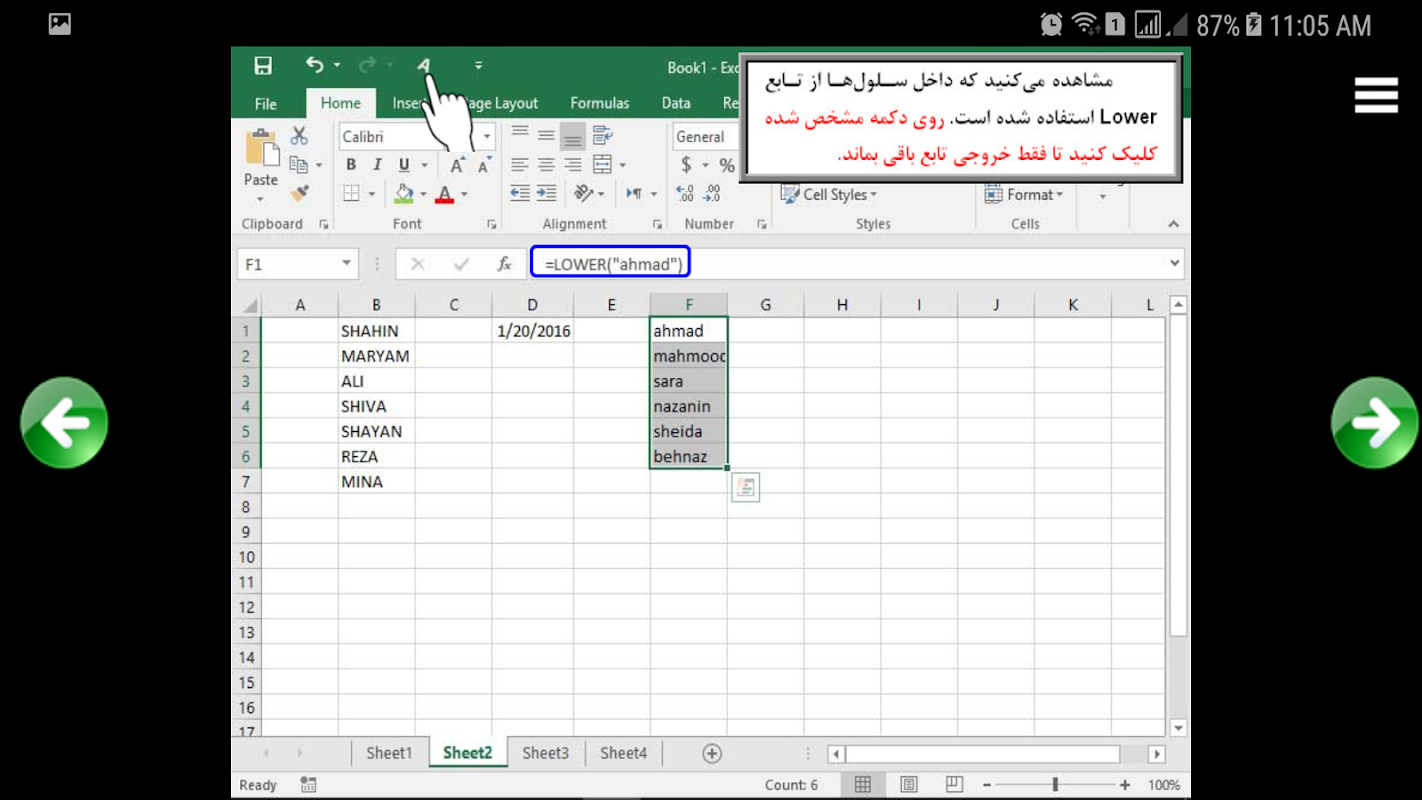Image resolution: width=1422 pixels, height=800 pixels.
Task: Click the Borders icon
Action: tap(351, 193)
